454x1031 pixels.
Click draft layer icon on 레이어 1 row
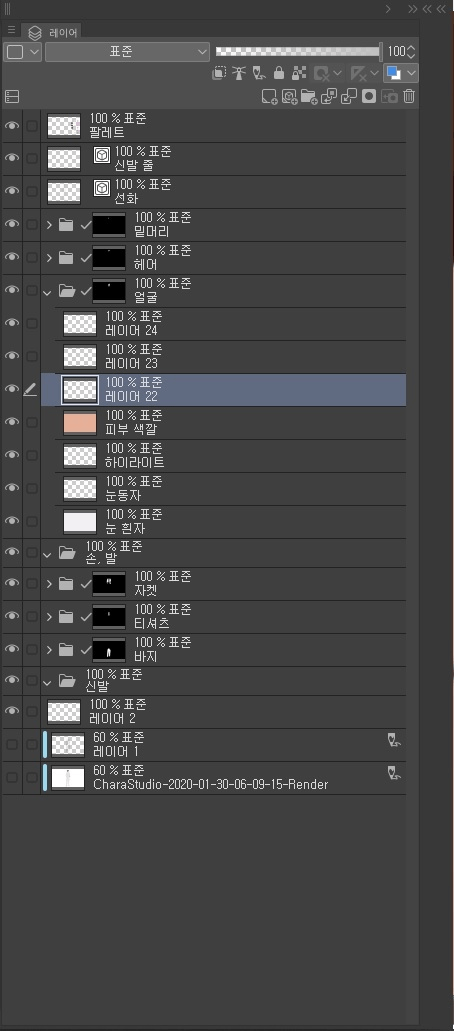tap(395, 741)
